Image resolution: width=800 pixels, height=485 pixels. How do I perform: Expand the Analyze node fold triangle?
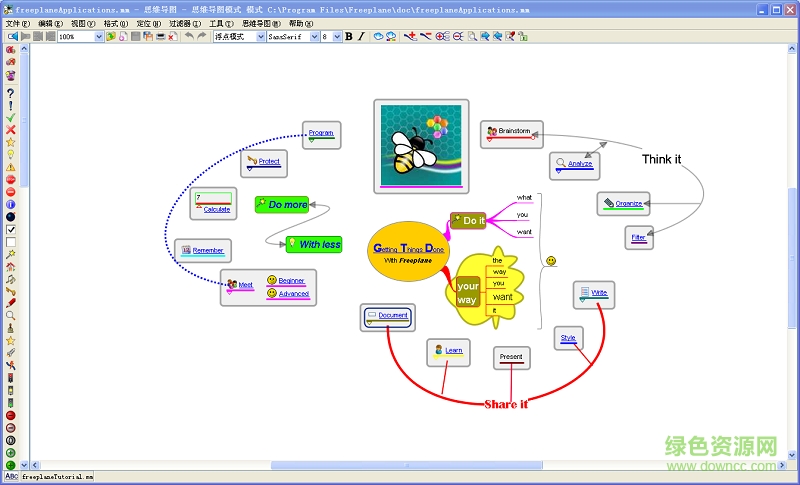(558, 171)
